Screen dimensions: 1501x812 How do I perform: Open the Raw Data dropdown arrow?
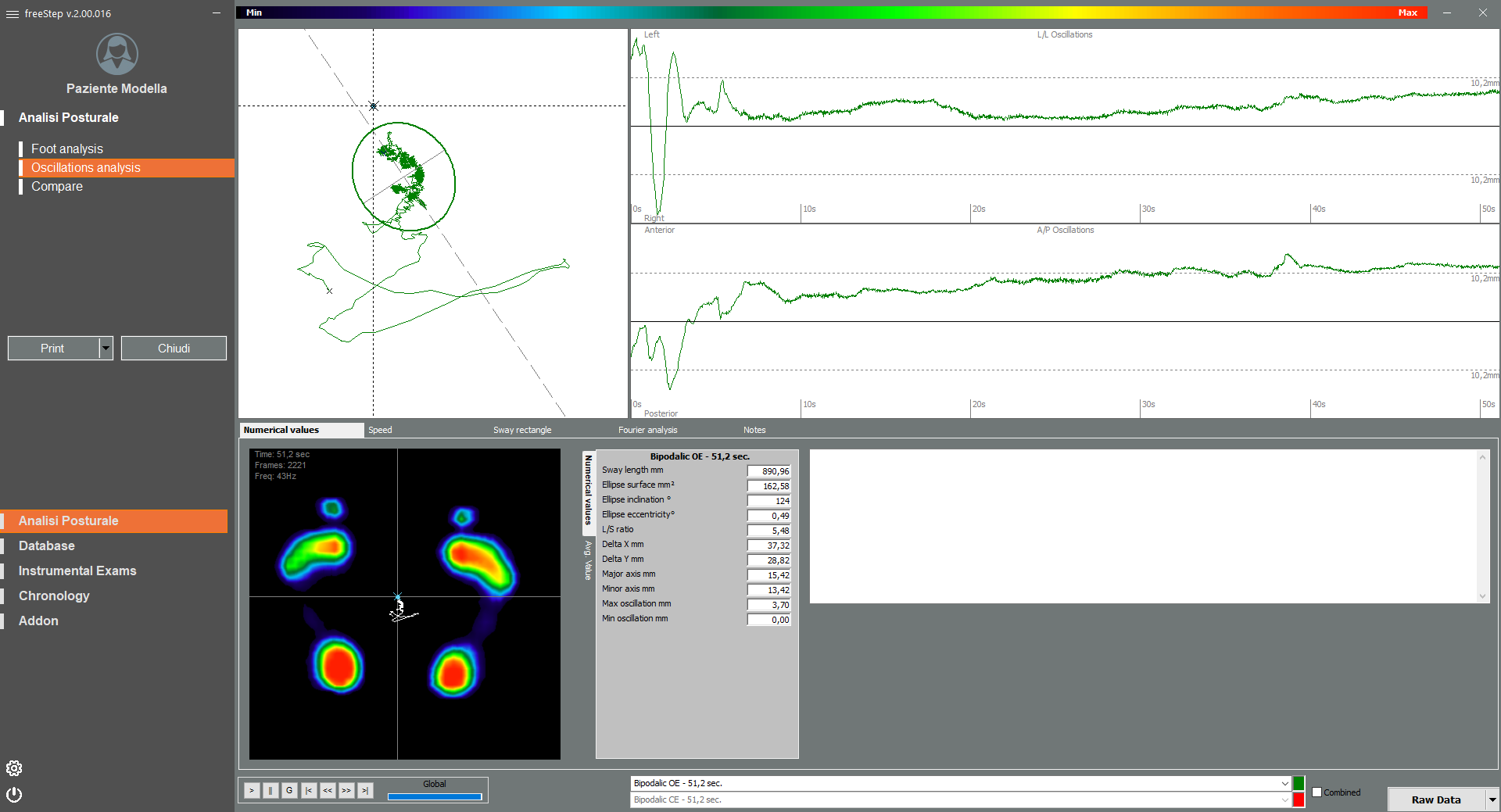point(1492,799)
